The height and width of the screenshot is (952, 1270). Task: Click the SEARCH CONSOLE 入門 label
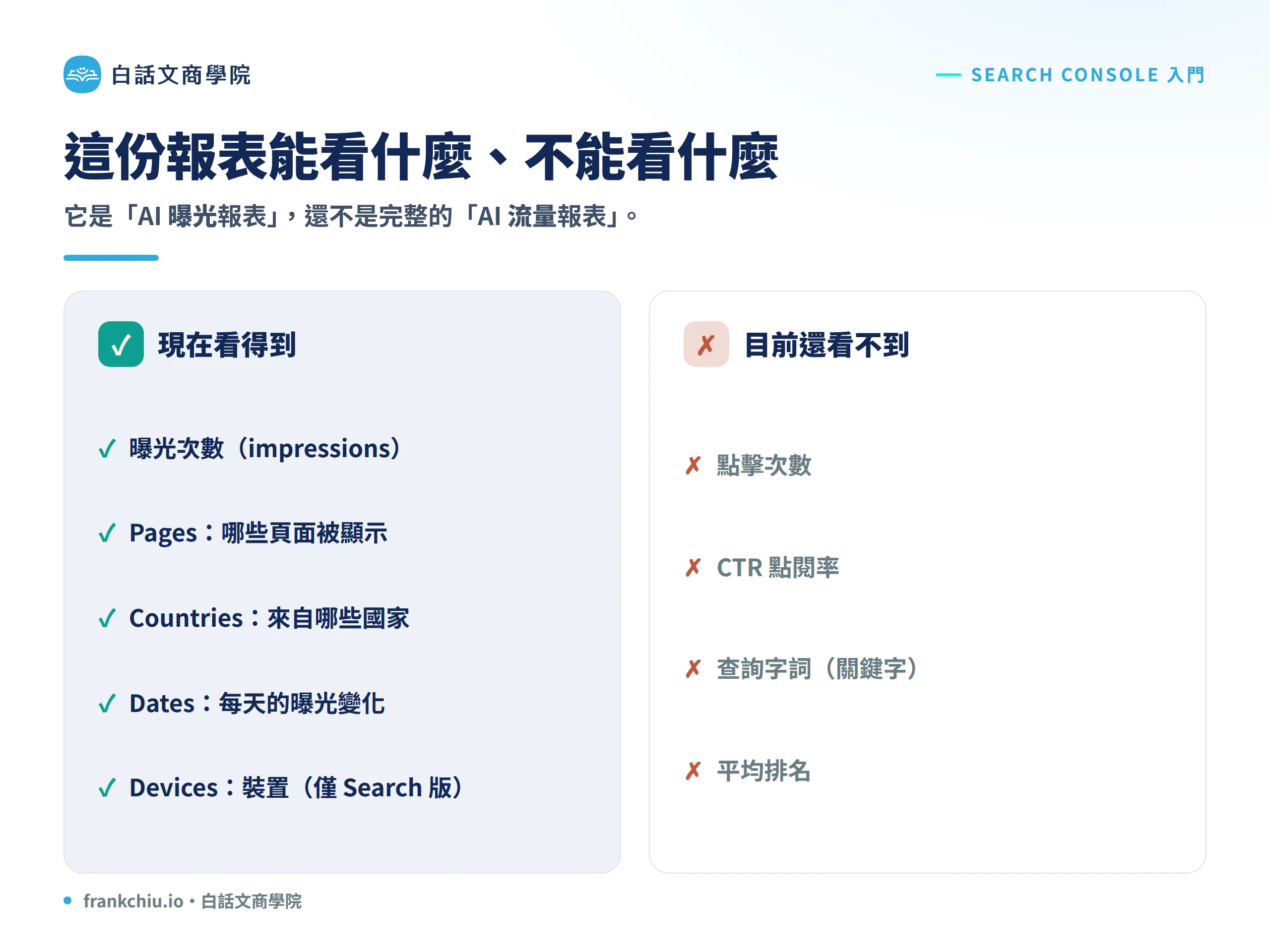pos(1087,75)
